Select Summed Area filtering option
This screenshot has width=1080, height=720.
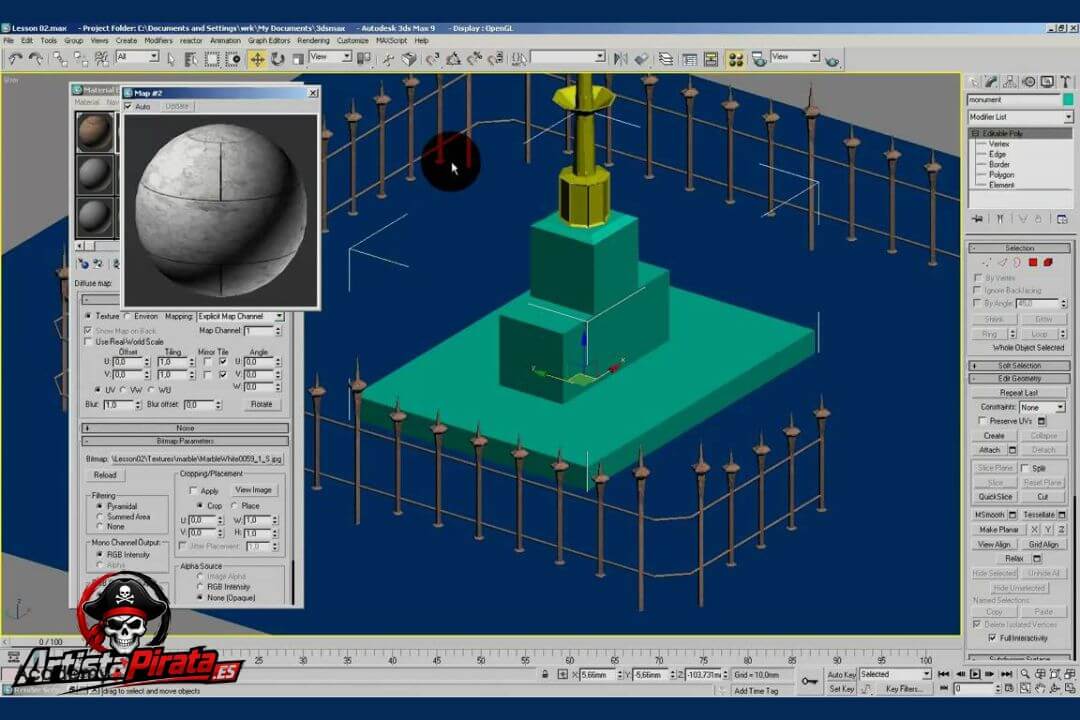[100, 517]
